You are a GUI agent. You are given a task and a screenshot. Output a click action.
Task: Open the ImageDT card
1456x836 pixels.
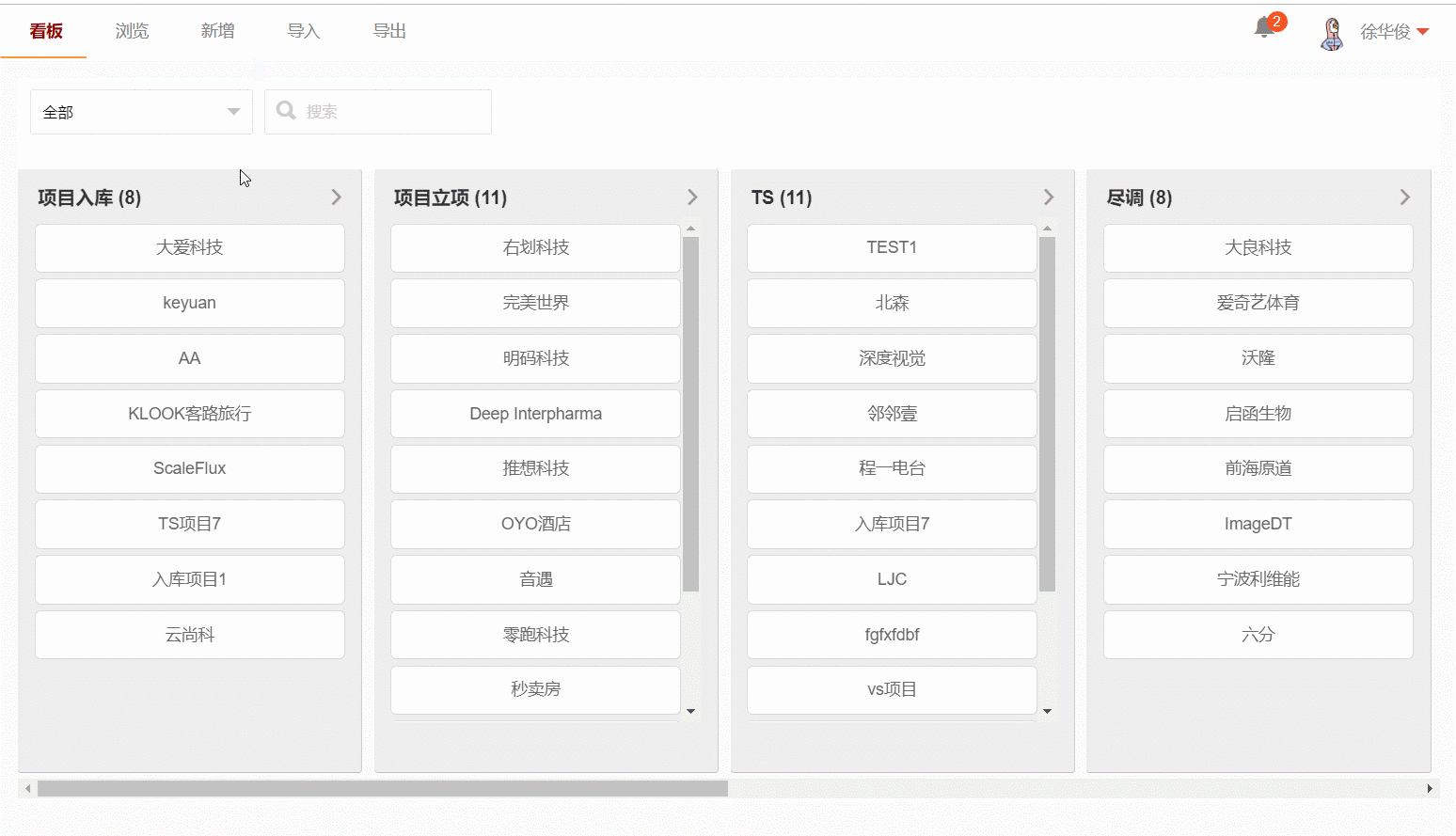(x=1258, y=524)
